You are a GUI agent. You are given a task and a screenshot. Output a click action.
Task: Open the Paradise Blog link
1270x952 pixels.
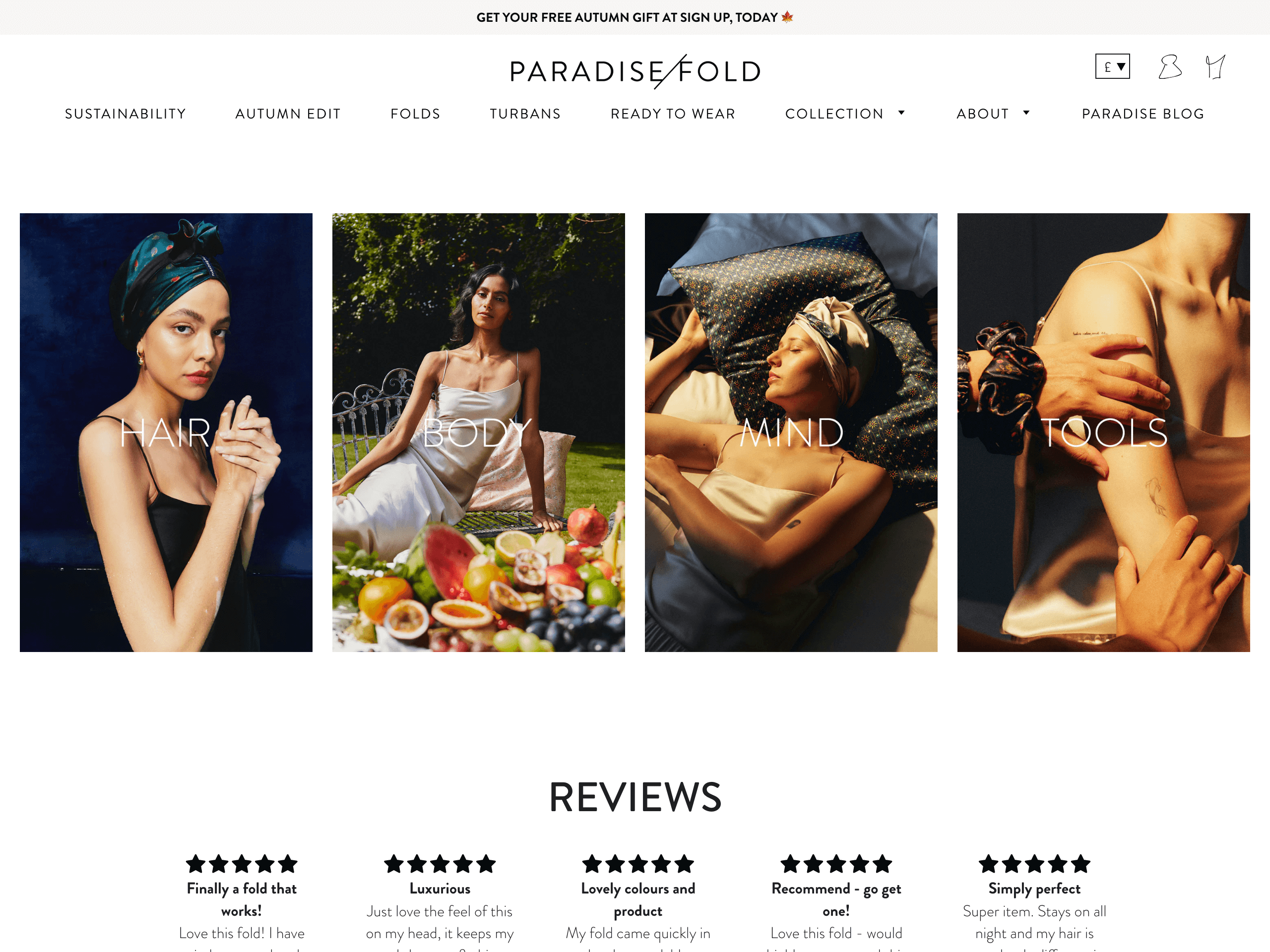click(x=1143, y=114)
